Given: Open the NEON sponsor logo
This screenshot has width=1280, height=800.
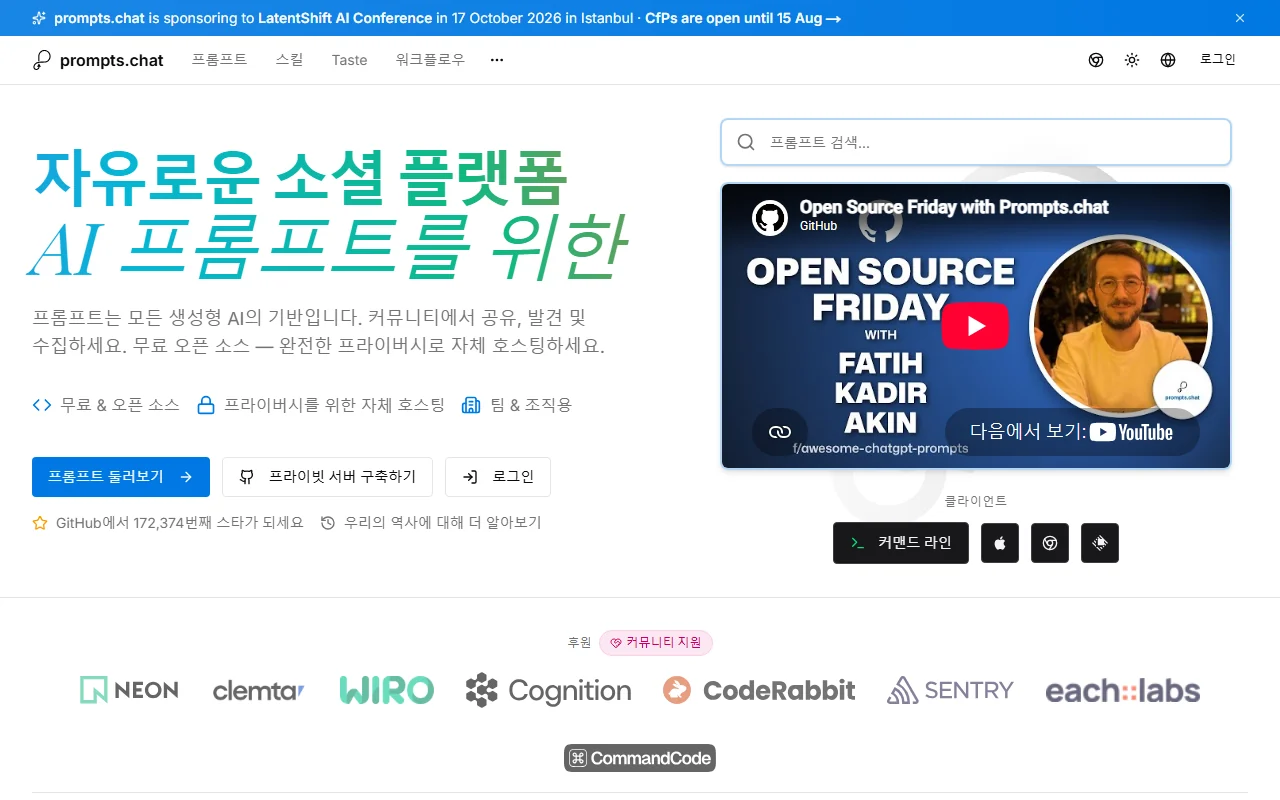Looking at the screenshot, I should pyautogui.click(x=129, y=690).
